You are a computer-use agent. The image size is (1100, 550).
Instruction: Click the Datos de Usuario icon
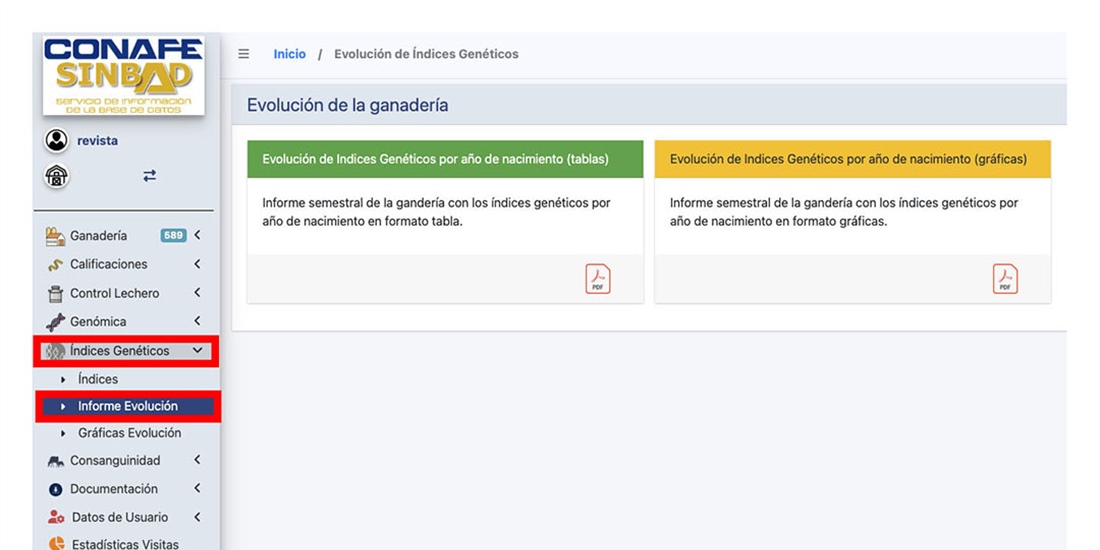tap(55, 517)
